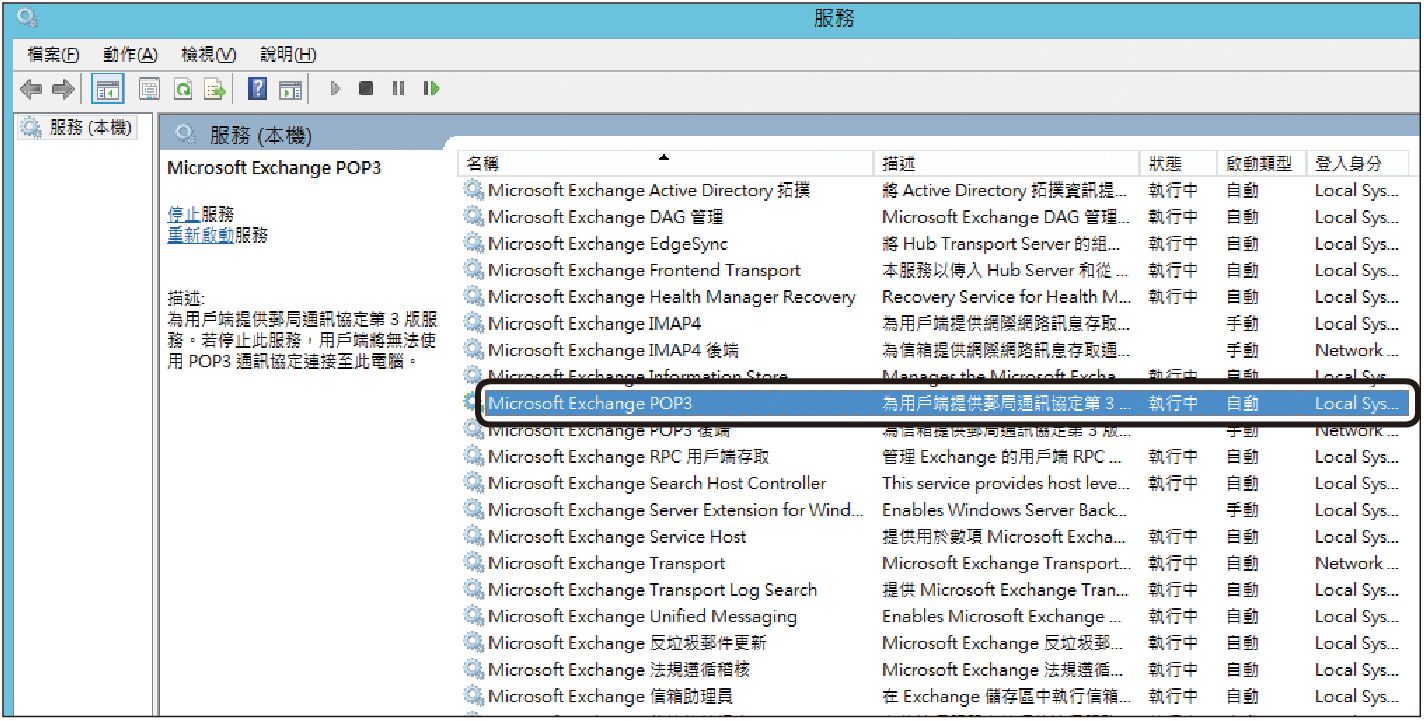Select Microsoft Exchange EdgeSync row
Image resolution: width=1424 pixels, height=721 pixels.
(x=936, y=243)
